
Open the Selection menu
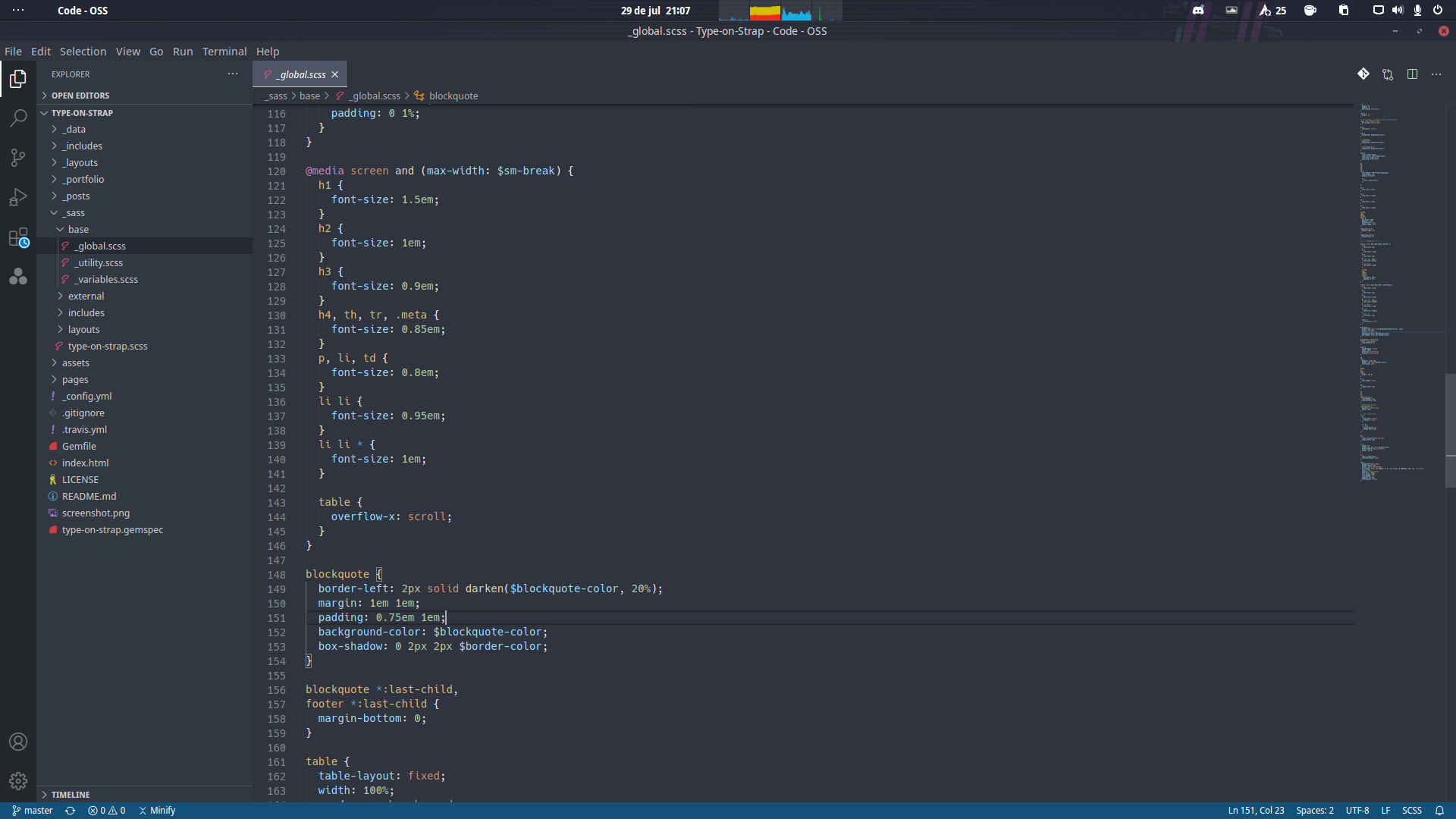coord(83,52)
